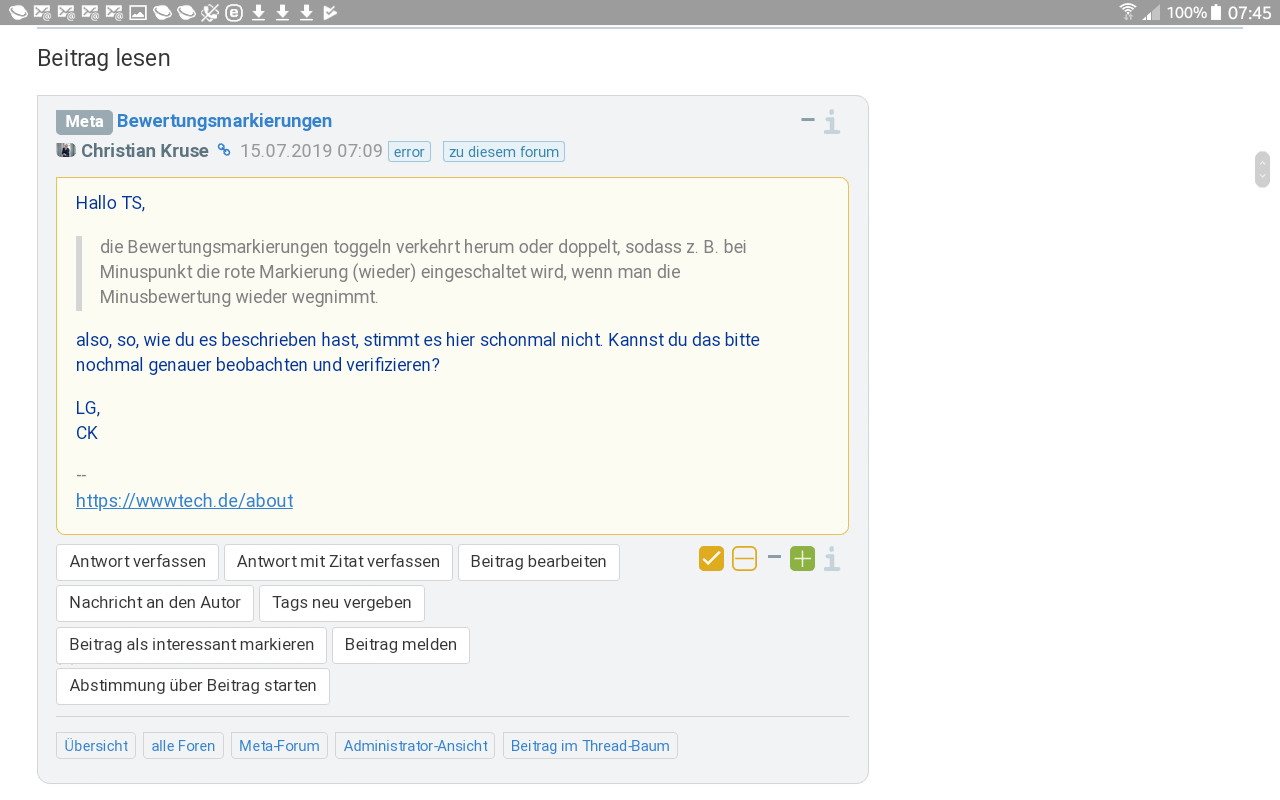Go to Übersicht navigation link
The image size is (1280, 800).
96,746
